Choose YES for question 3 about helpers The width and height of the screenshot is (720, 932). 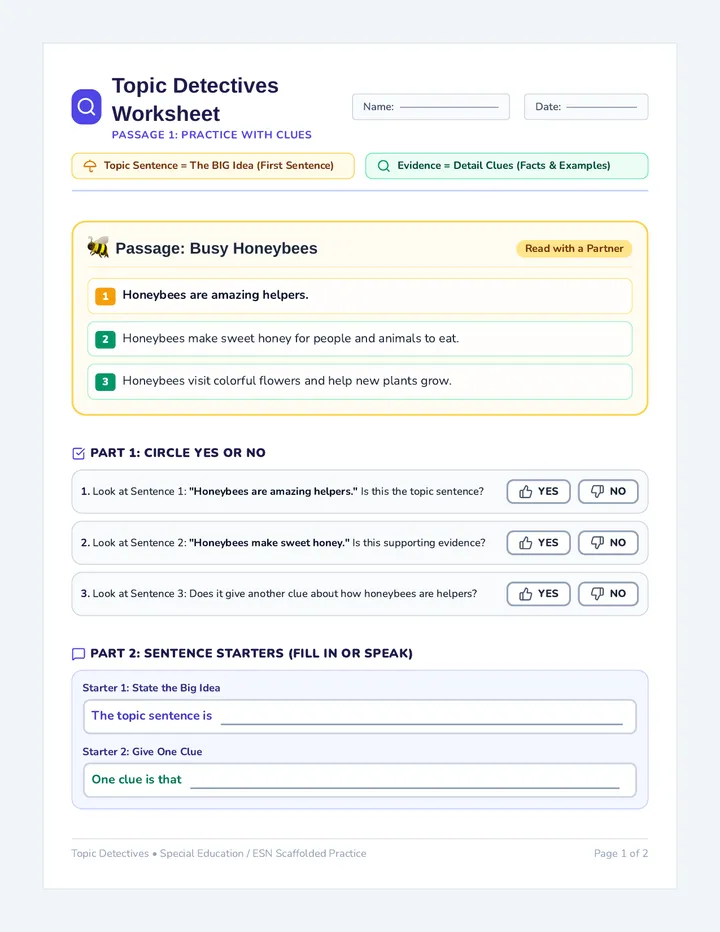[x=539, y=594]
